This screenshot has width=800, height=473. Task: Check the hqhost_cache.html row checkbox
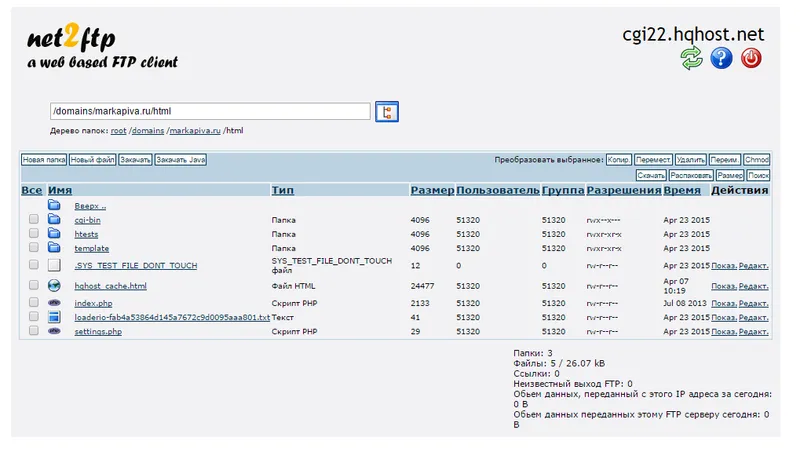pos(34,285)
